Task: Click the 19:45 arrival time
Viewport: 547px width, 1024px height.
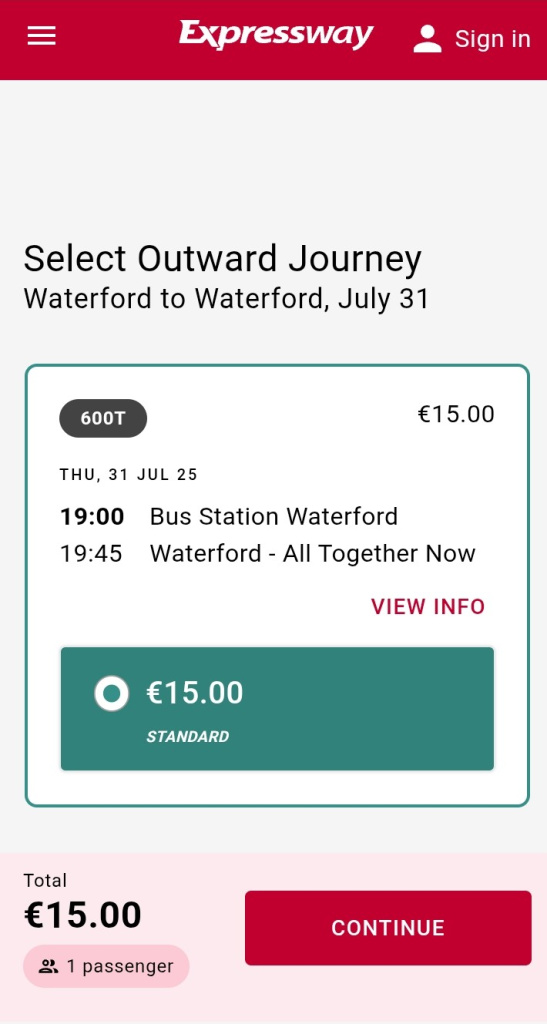Action: (x=91, y=554)
